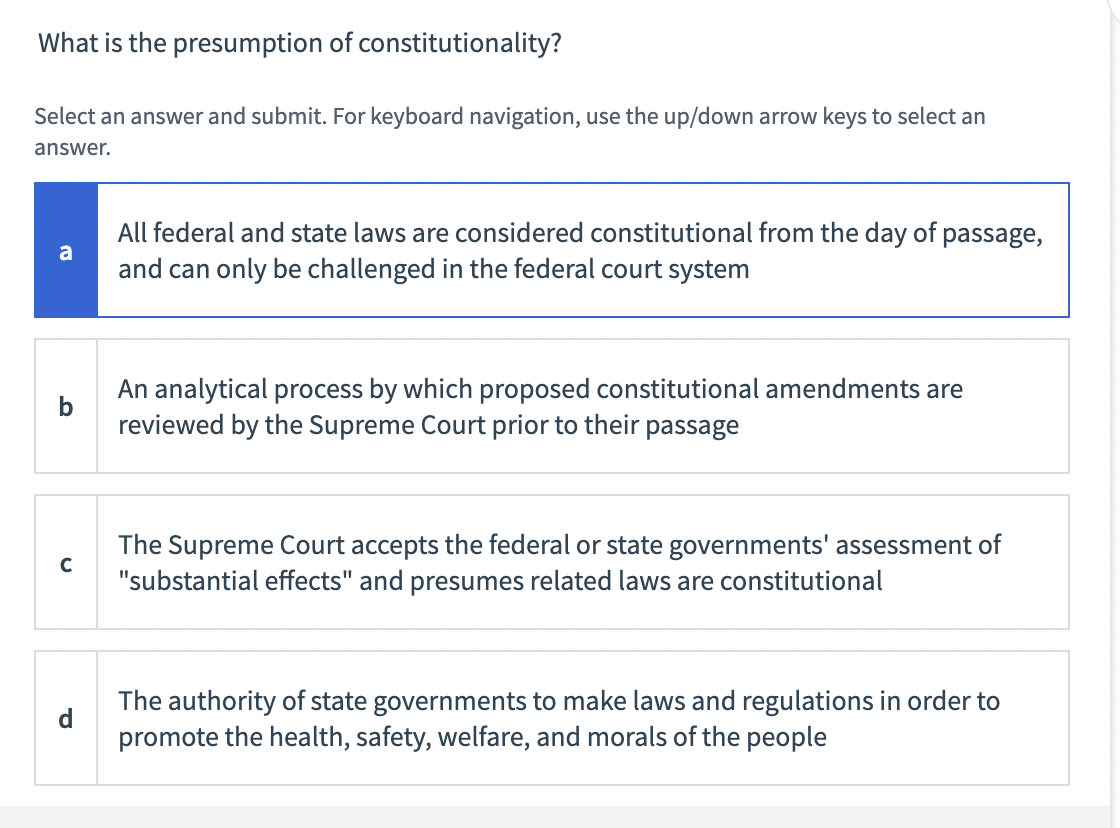Viewport: 1120px width, 828px height.
Task: Click the 'b' label box
Action: tap(66, 406)
